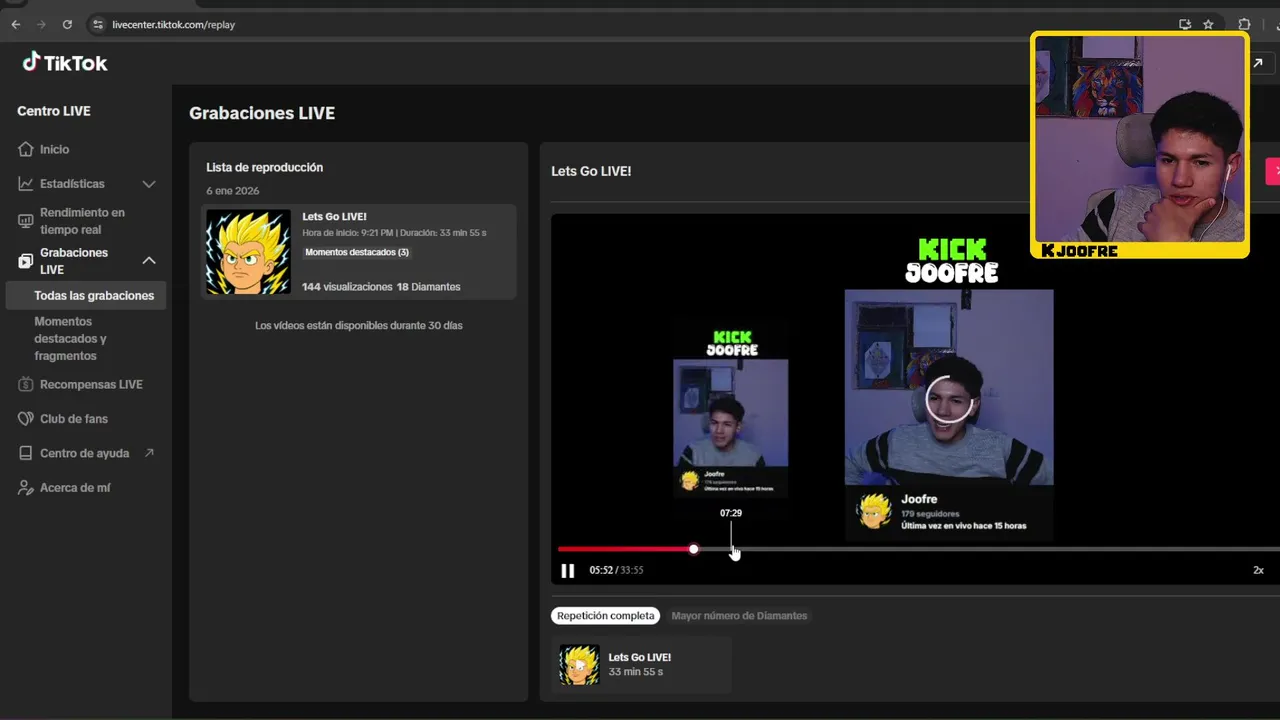This screenshot has height=720, width=1280.
Task: Reload the page with refresh button
Action: (67, 24)
